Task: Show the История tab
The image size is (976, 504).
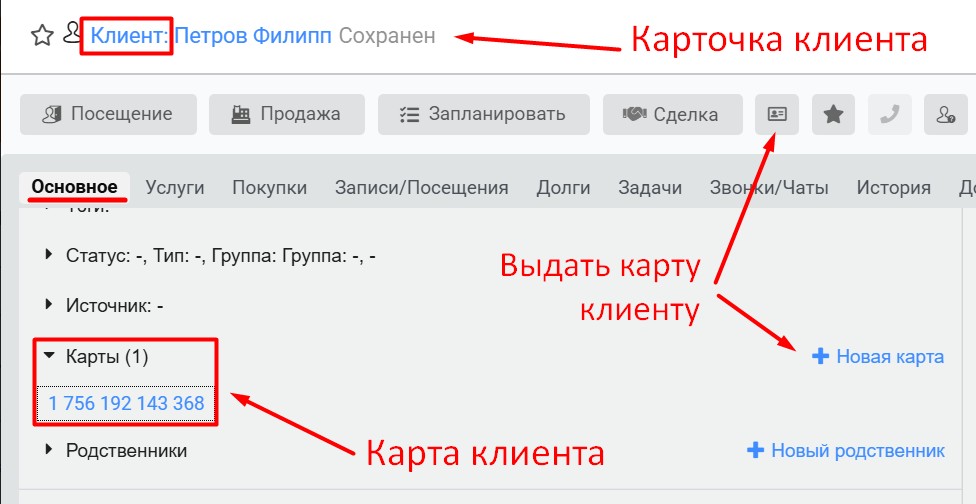Action: coord(893,187)
